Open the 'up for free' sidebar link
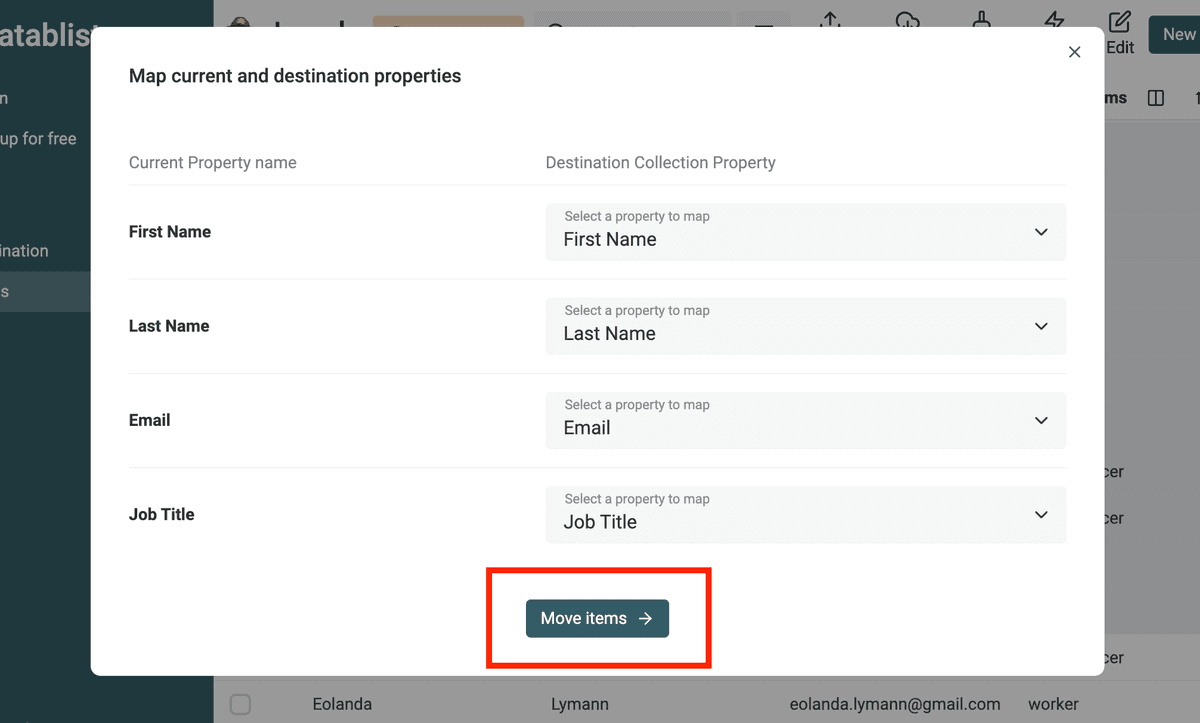 [38, 139]
